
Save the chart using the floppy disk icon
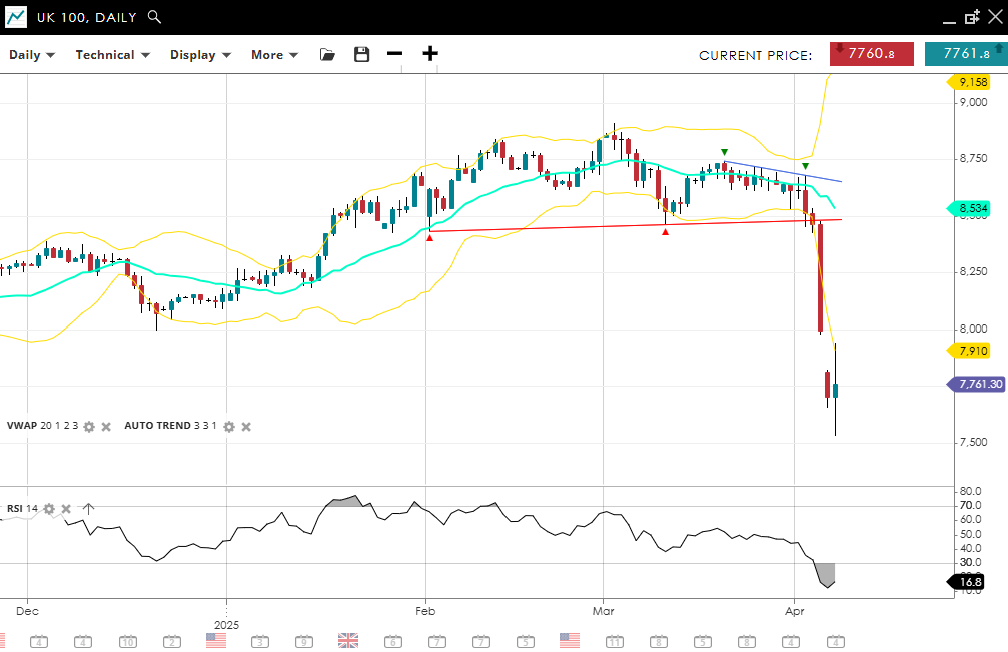(362, 54)
